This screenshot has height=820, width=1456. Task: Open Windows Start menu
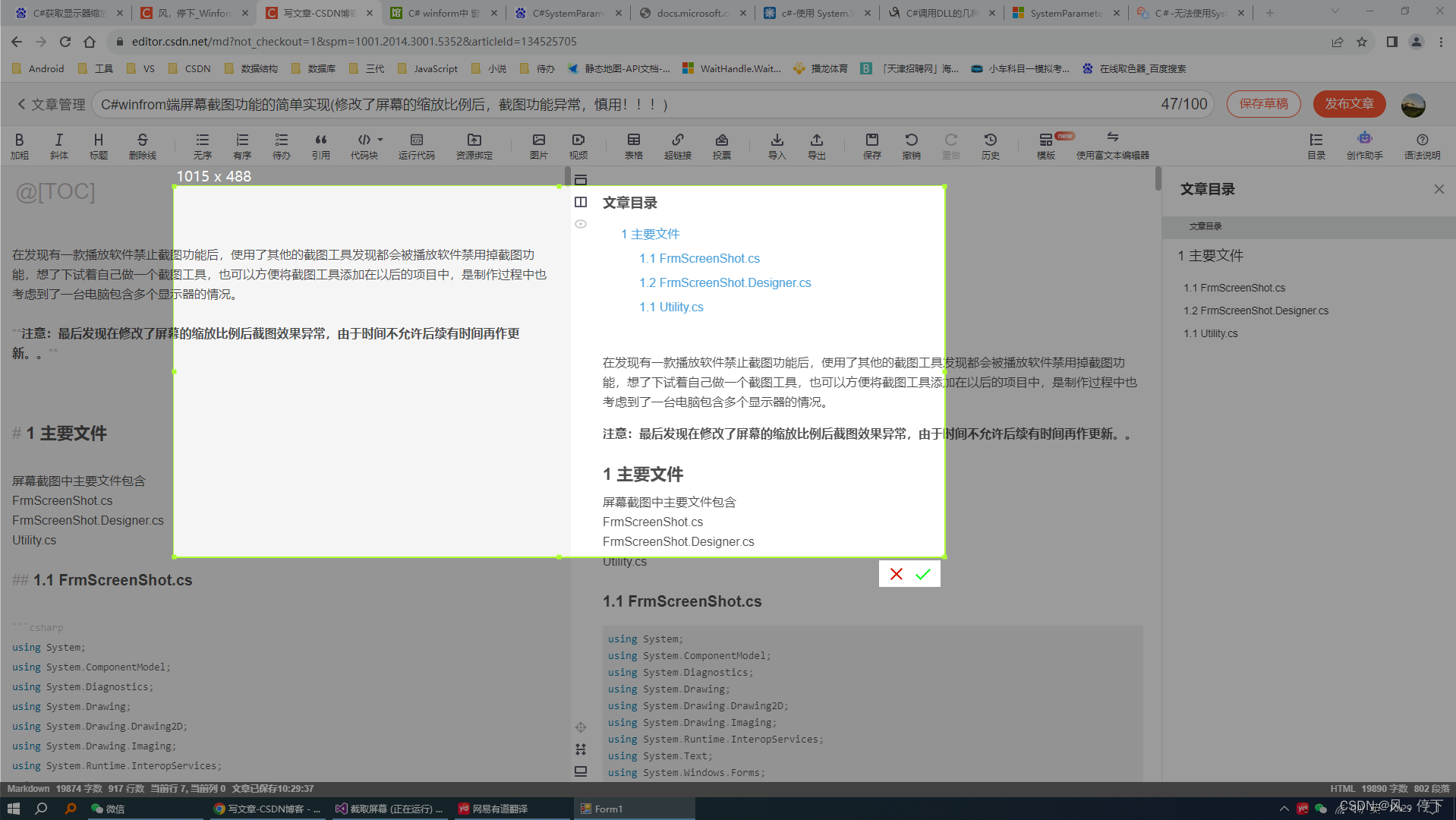[13, 809]
